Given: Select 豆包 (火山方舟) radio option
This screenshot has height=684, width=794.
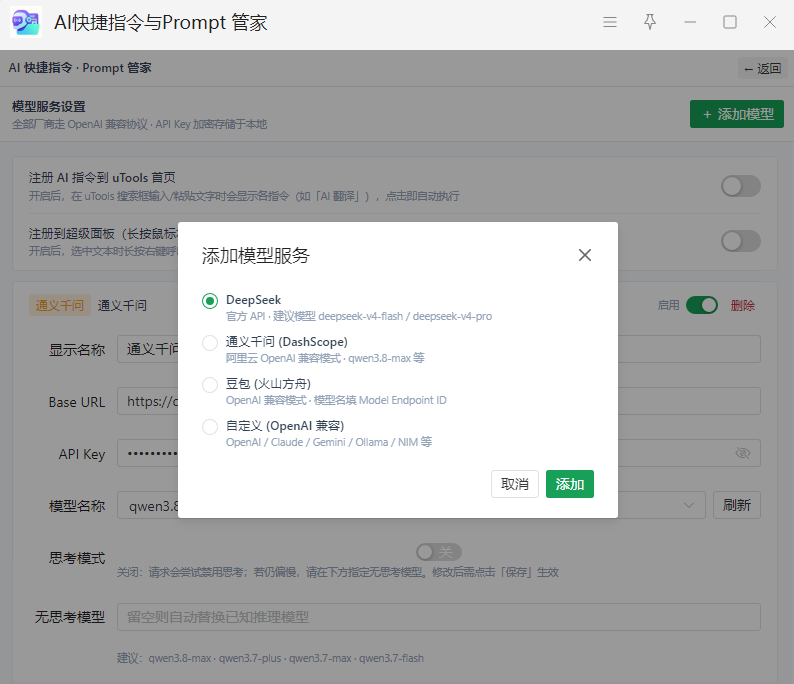Looking at the screenshot, I should click(210, 385).
